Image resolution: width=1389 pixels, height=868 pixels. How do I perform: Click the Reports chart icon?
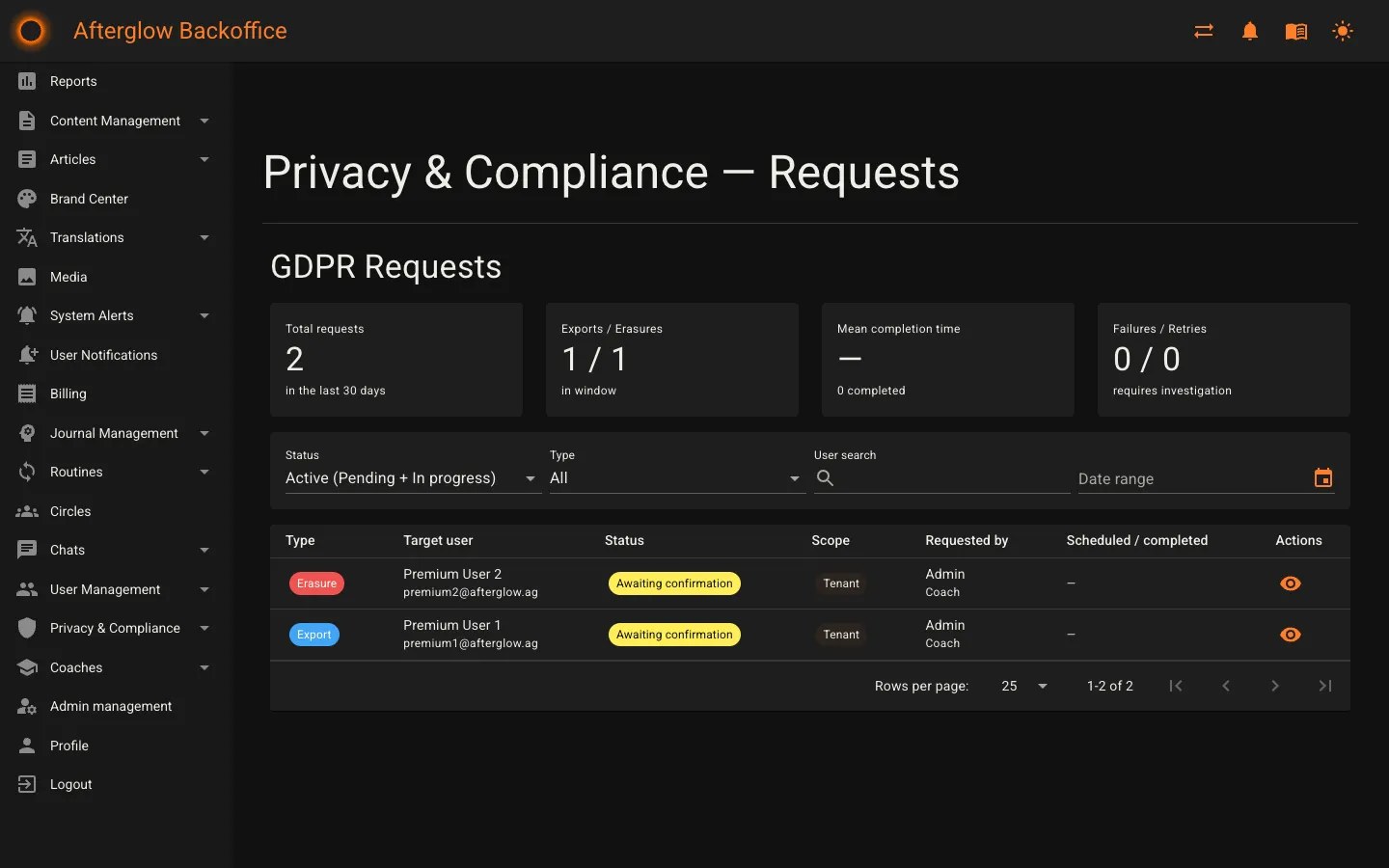point(27,81)
